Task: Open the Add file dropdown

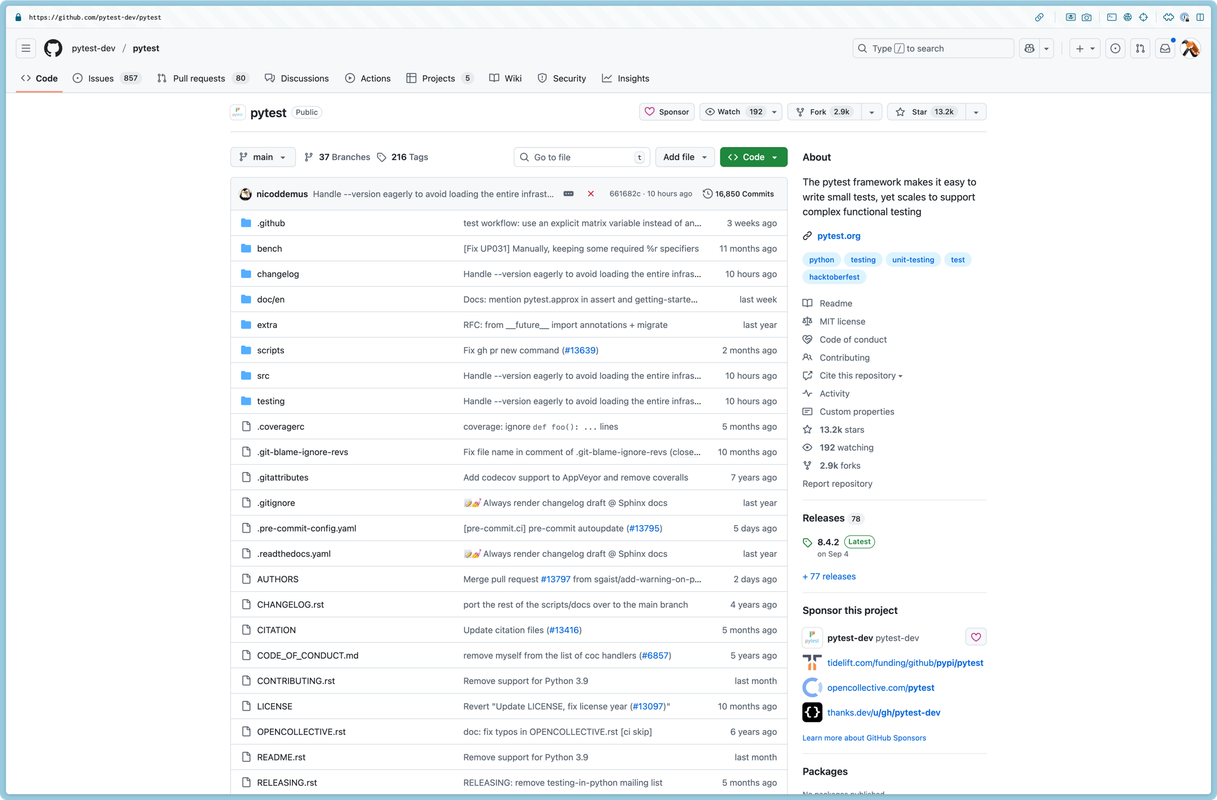Action: pyautogui.click(x=685, y=157)
